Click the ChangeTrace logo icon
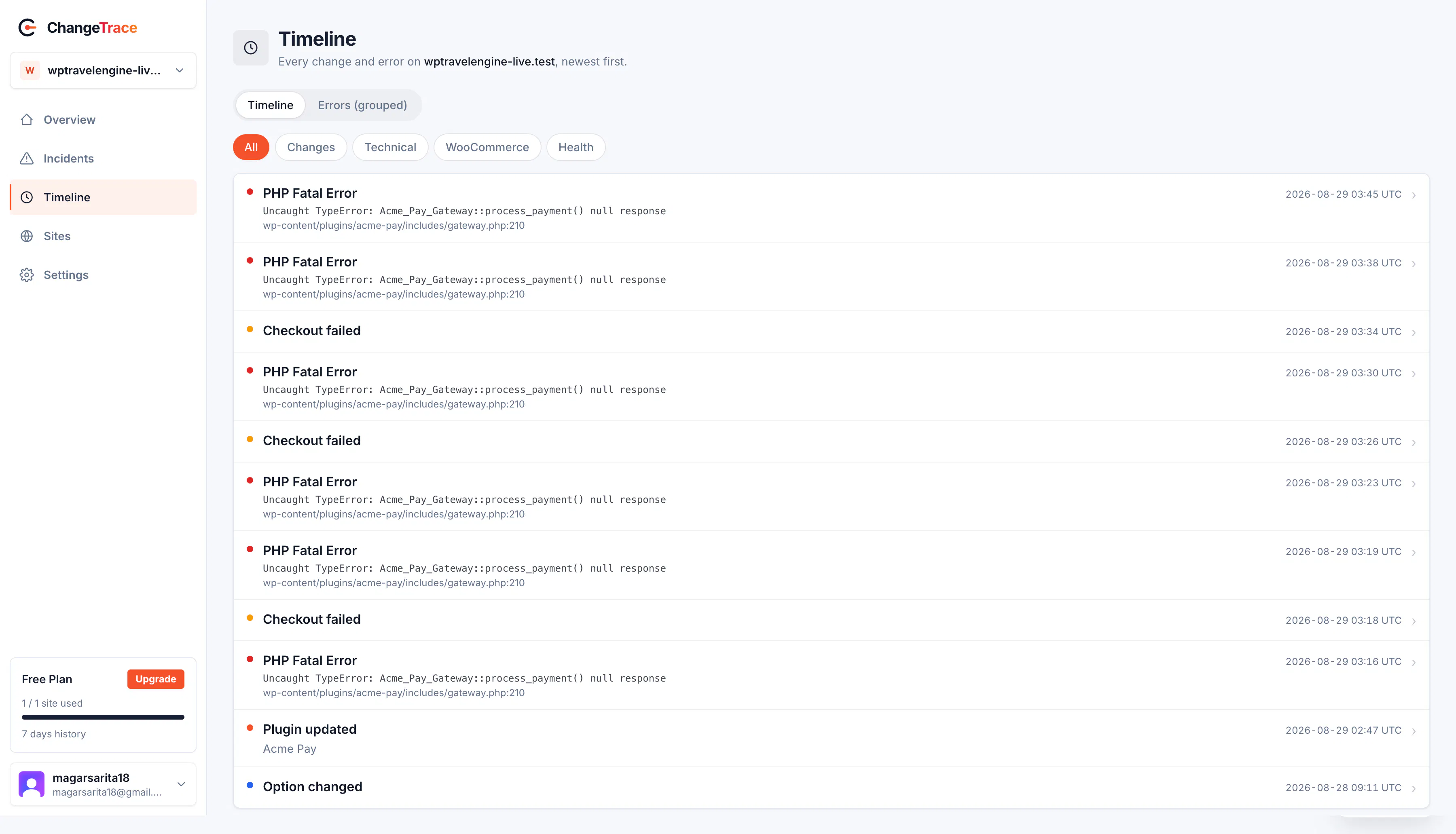 tap(28, 27)
